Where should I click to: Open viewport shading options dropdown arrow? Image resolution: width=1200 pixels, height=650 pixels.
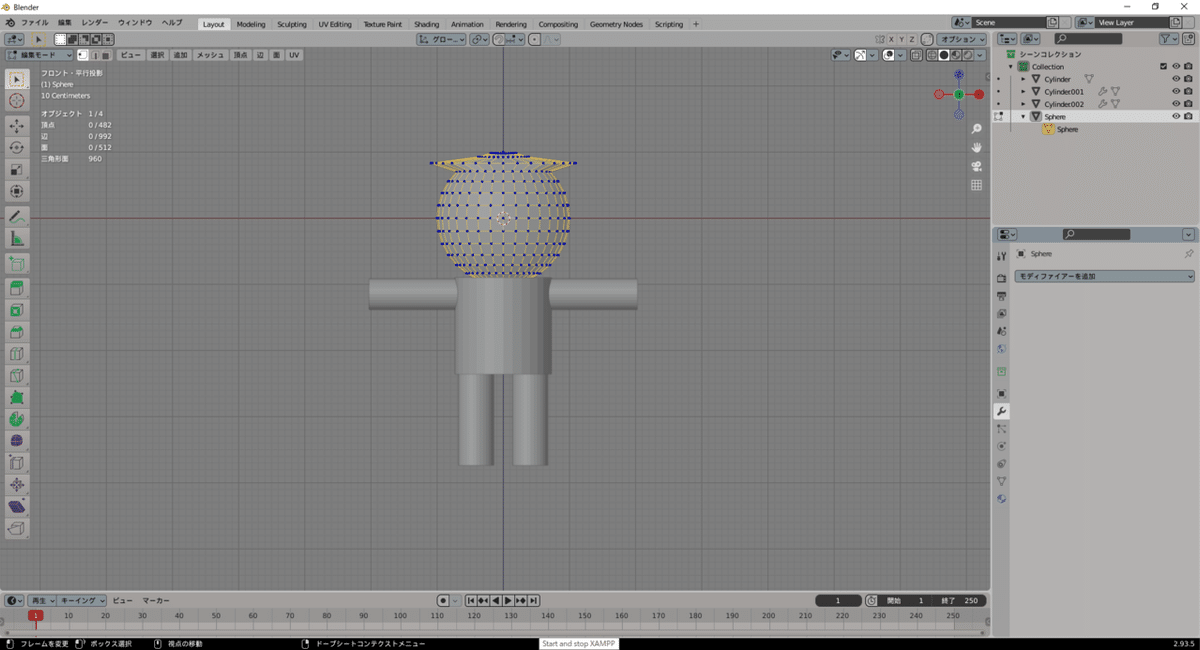click(x=980, y=55)
